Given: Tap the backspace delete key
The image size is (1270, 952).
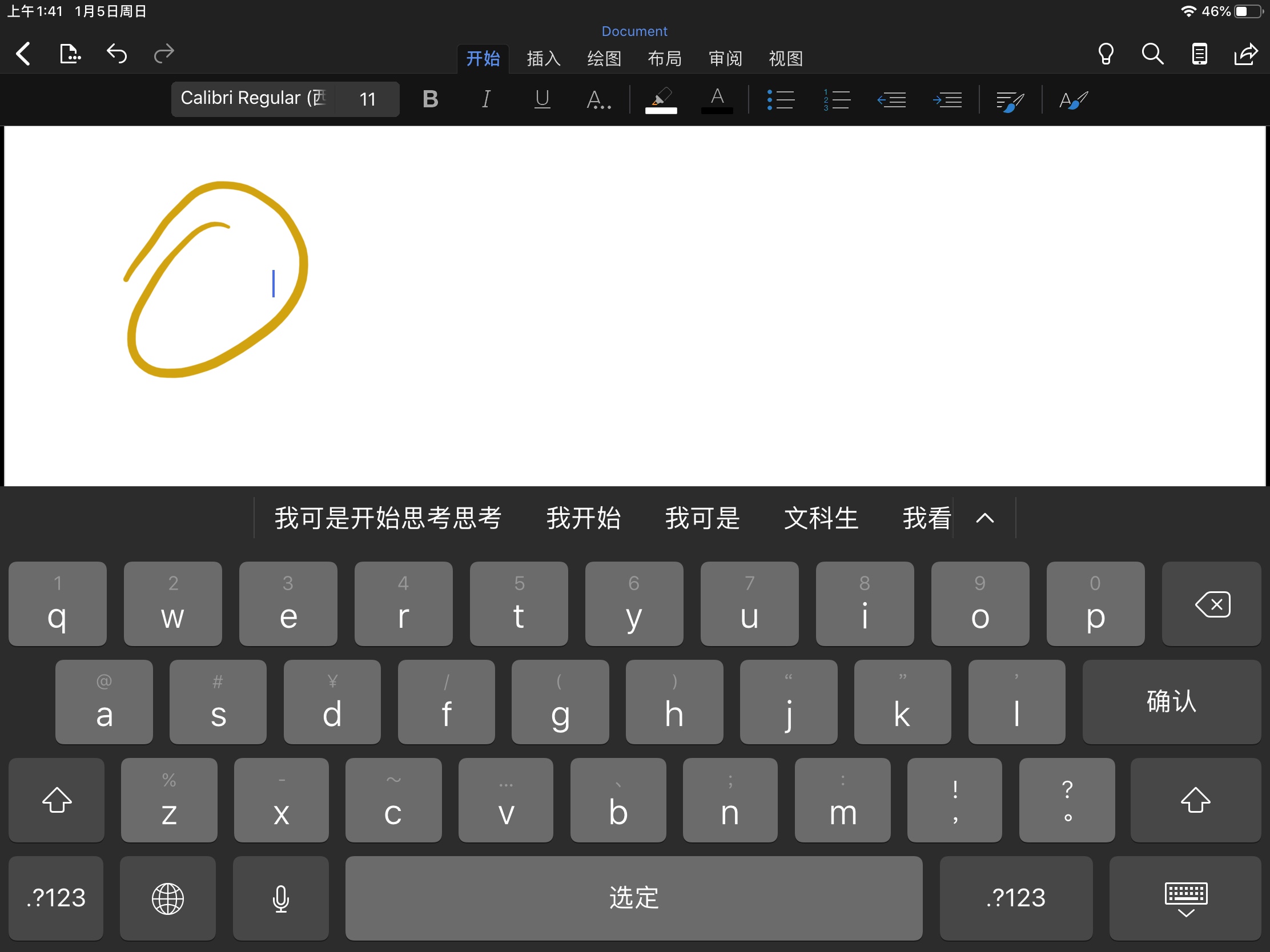Looking at the screenshot, I should [1211, 604].
